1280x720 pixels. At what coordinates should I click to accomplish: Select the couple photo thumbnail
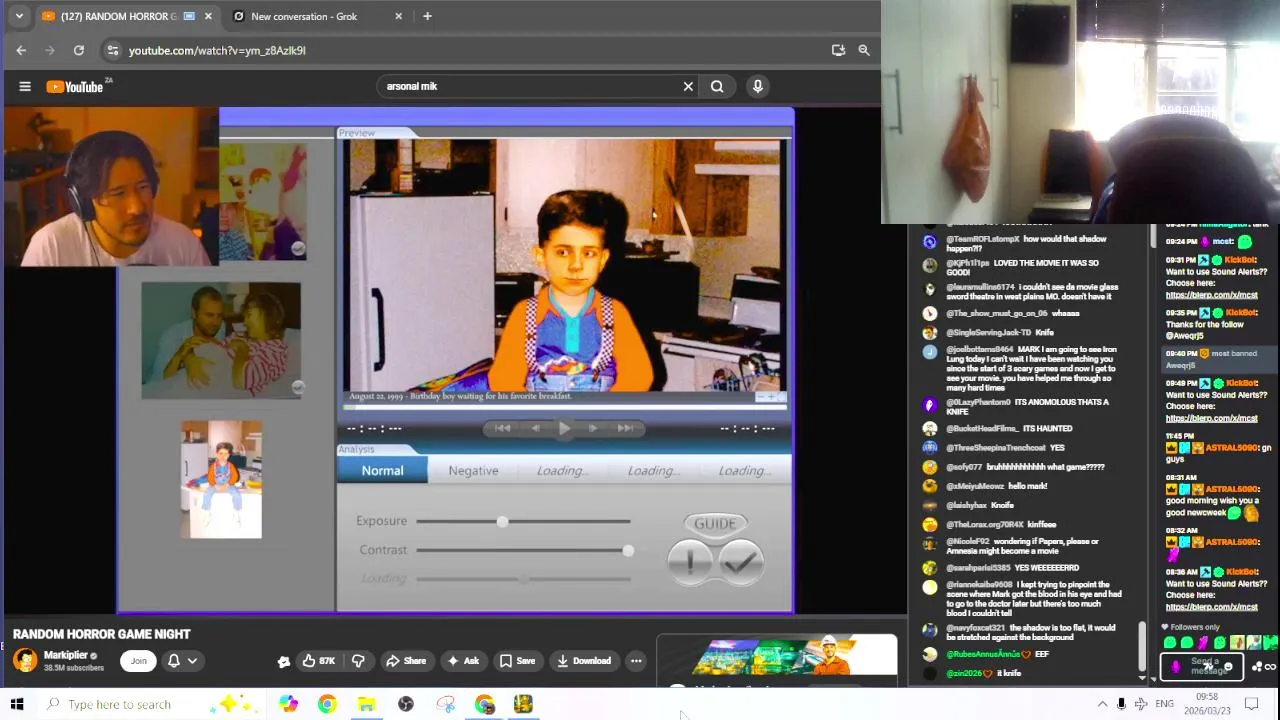click(221, 341)
